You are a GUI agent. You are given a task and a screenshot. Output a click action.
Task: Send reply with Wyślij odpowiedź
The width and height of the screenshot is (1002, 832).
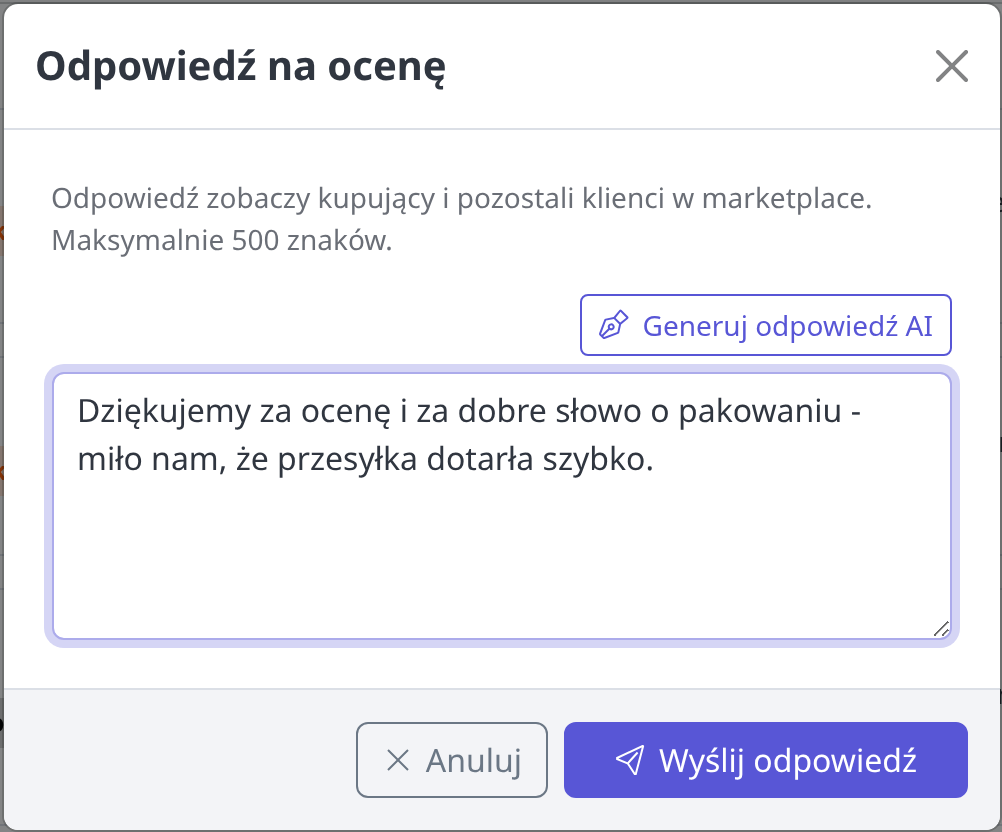pyautogui.click(x=766, y=760)
